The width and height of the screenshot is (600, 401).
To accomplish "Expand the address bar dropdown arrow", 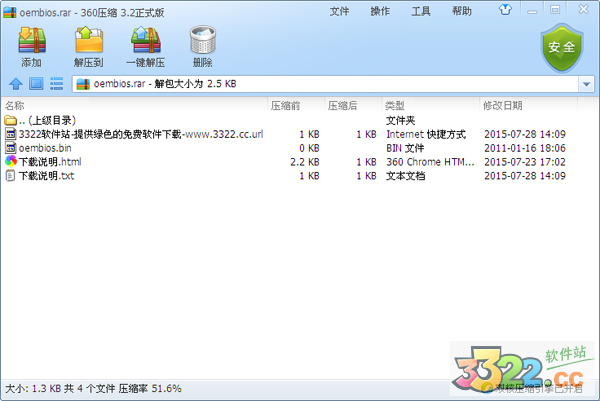I will (x=586, y=84).
